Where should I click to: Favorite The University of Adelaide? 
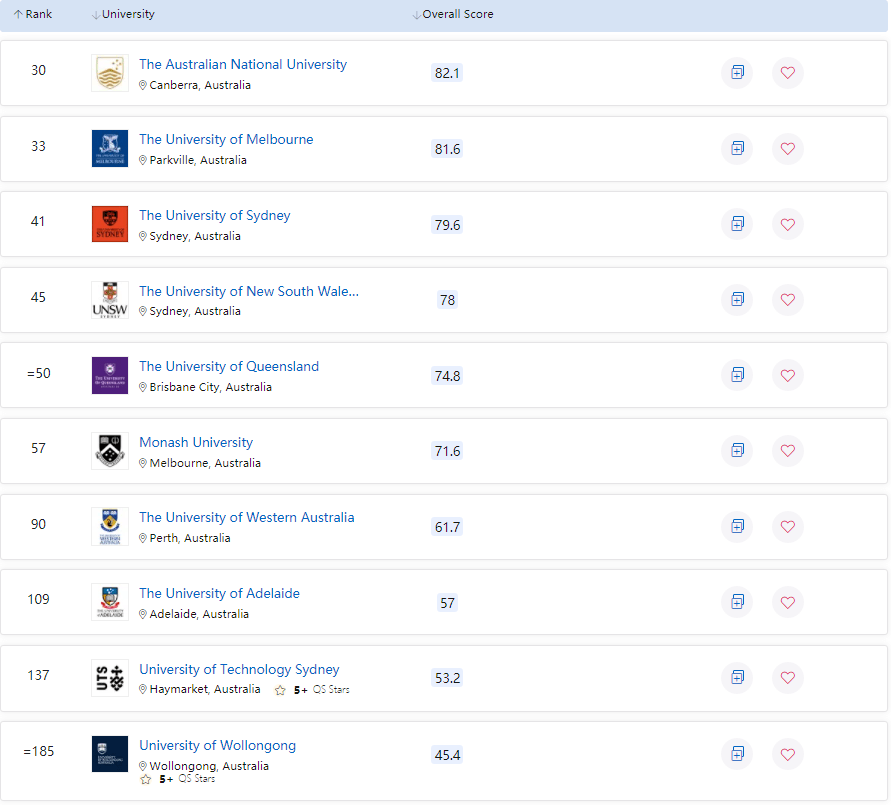788,602
